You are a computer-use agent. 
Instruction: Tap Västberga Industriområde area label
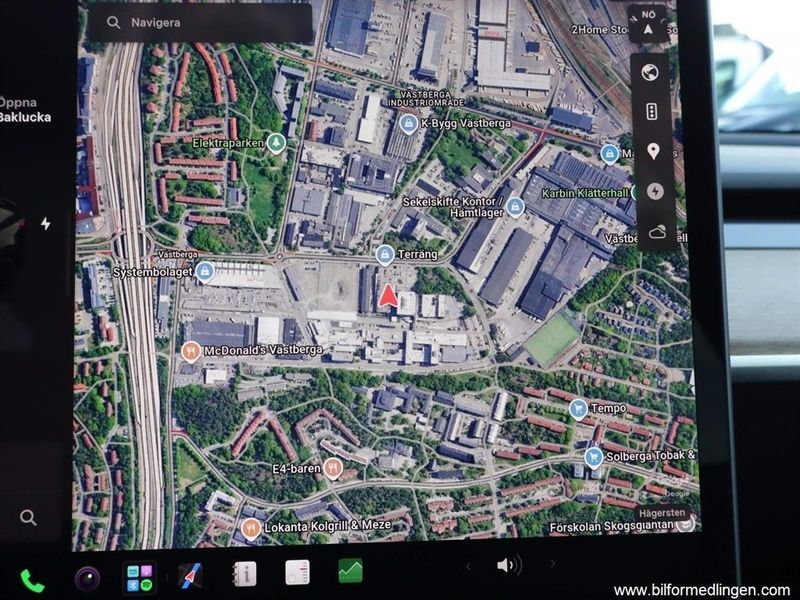coord(427,98)
